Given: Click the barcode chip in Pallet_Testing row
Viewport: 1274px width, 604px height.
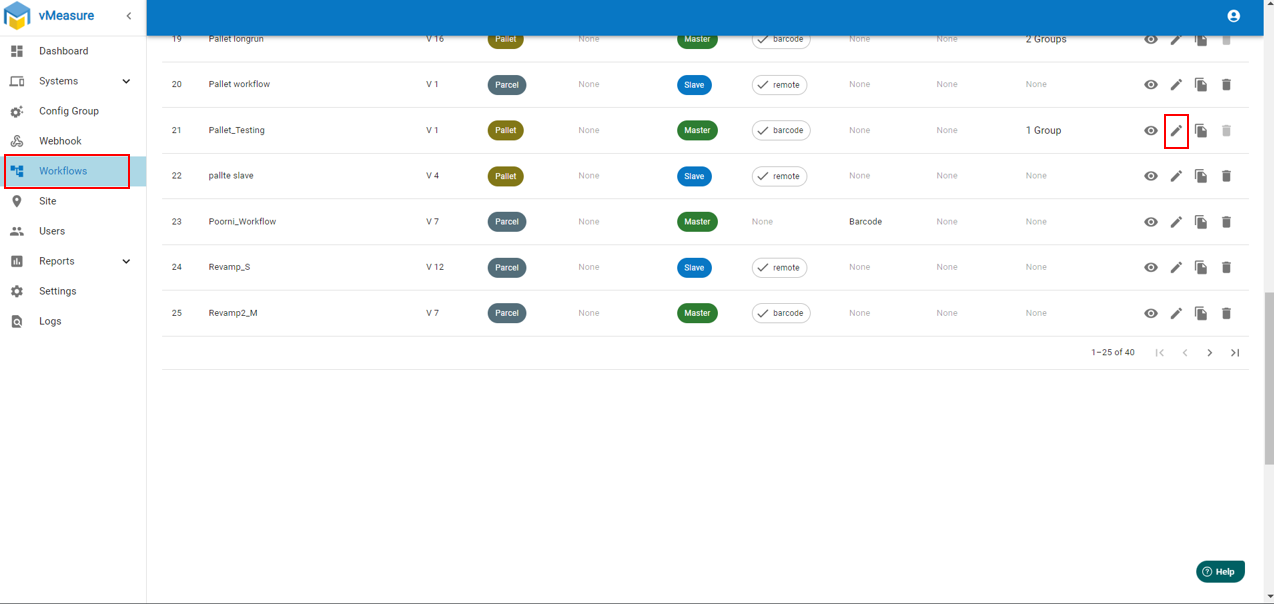Looking at the screenshot, I should pyautogui.click(x=781, y=130).
